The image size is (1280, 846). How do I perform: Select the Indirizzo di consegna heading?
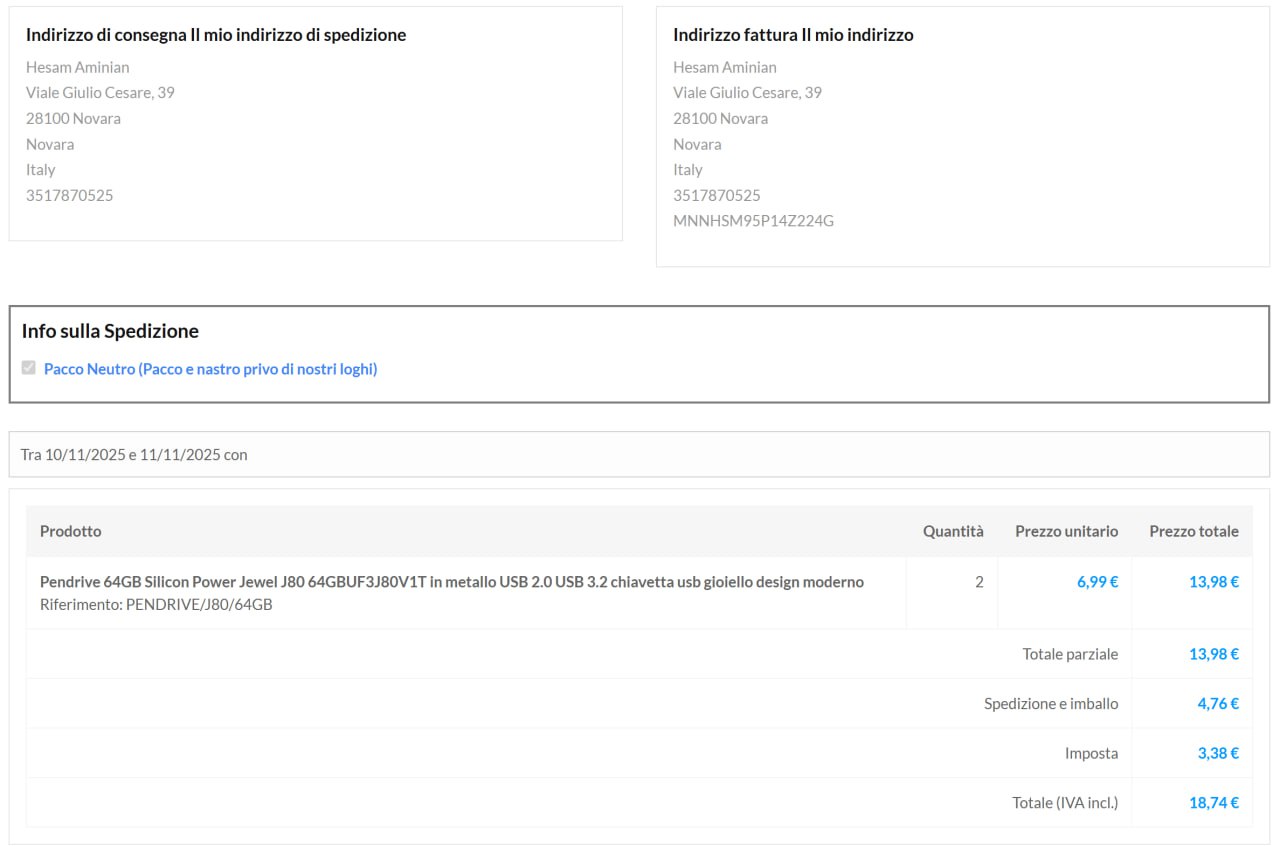(216, 35)
